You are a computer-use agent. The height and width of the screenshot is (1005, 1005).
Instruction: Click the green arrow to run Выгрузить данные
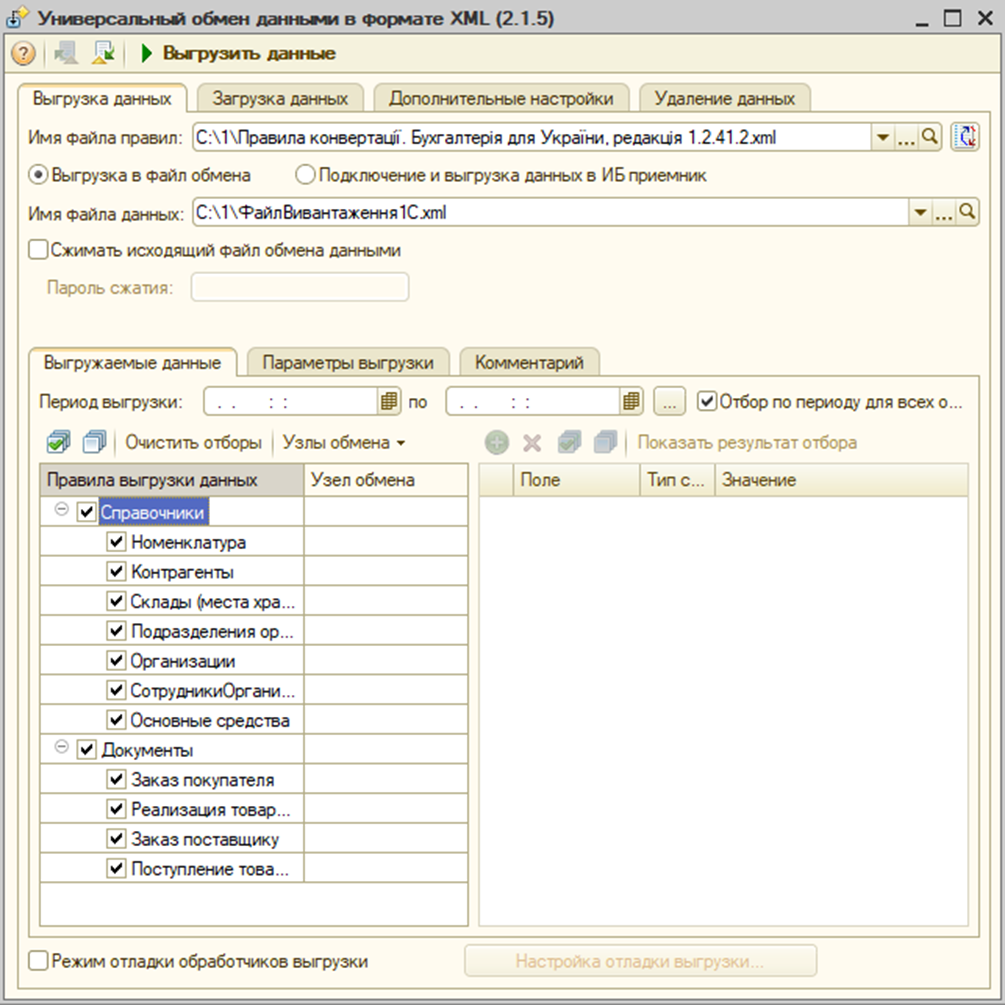[x=147, y=55]
